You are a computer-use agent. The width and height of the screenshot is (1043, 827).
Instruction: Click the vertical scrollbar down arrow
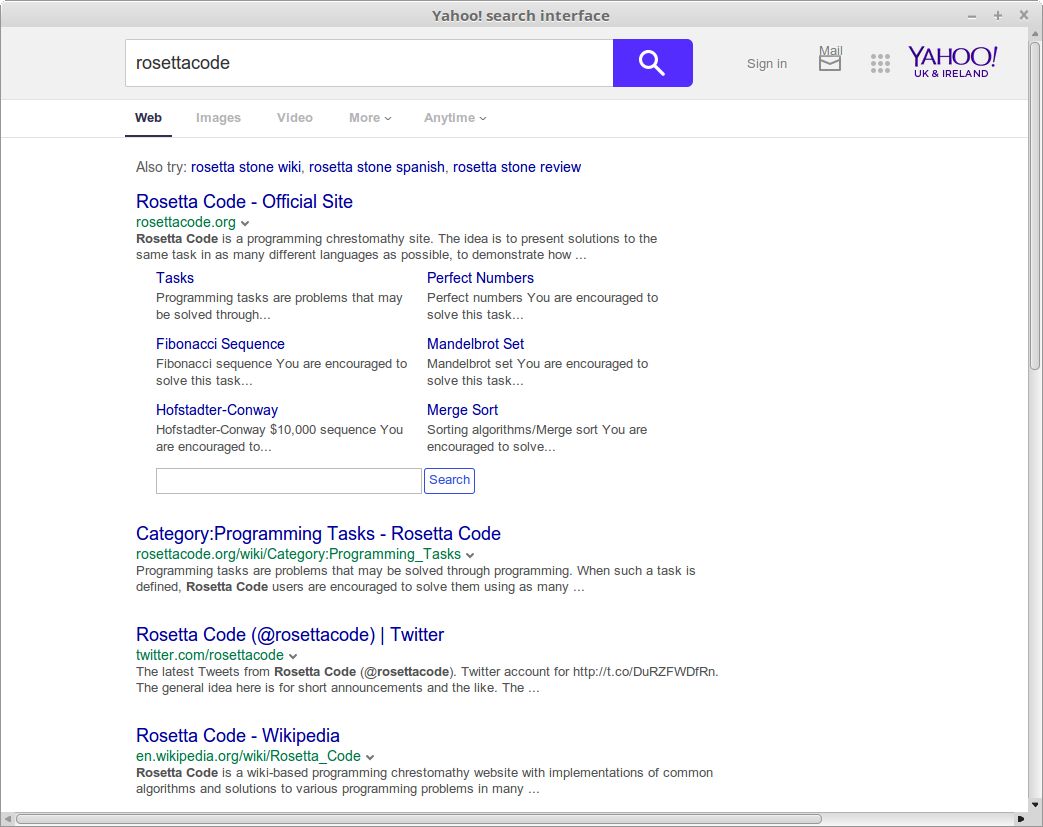[1034, 804]
